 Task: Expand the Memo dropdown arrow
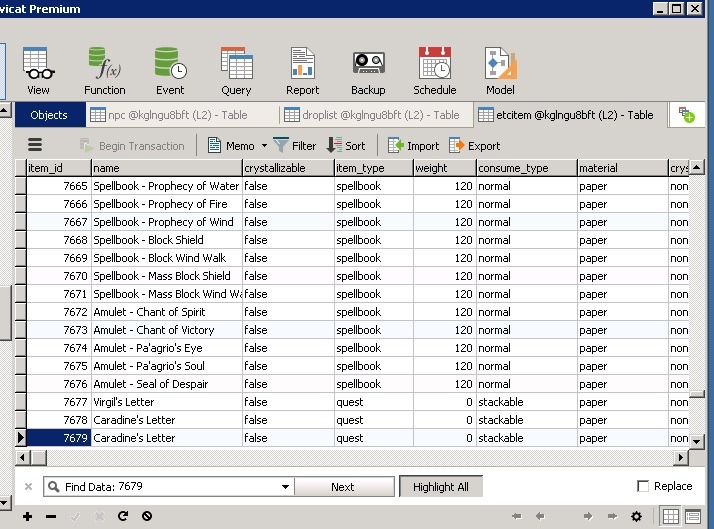[264, 146]
